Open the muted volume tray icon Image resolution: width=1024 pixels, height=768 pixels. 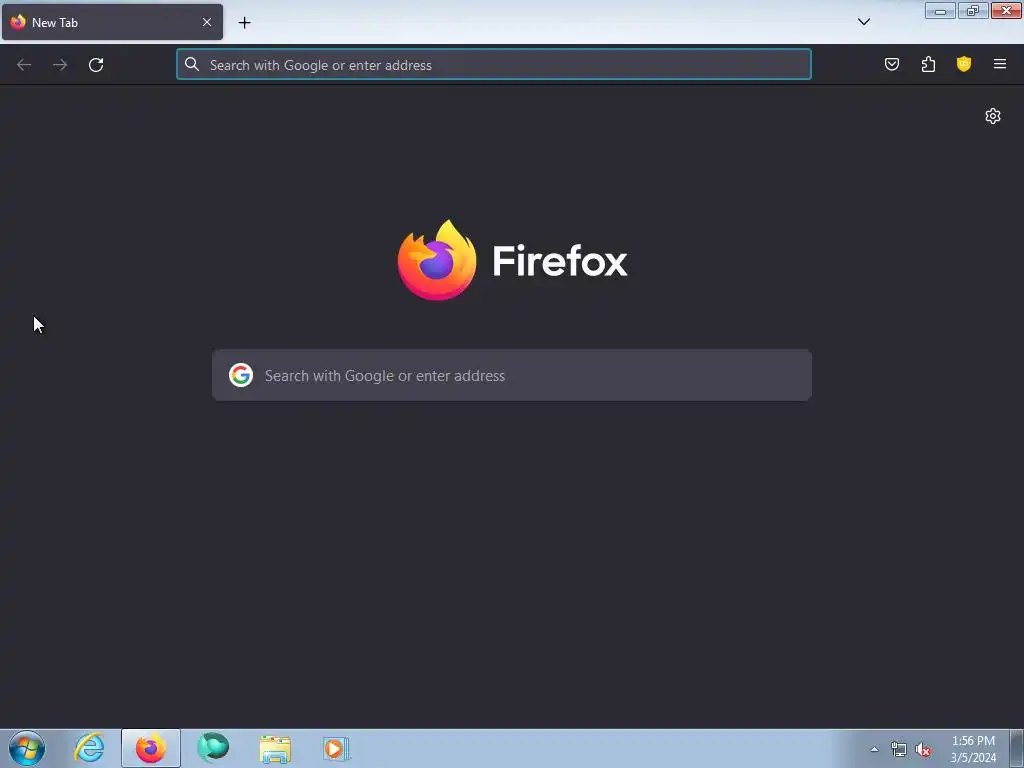pos(923,749)
